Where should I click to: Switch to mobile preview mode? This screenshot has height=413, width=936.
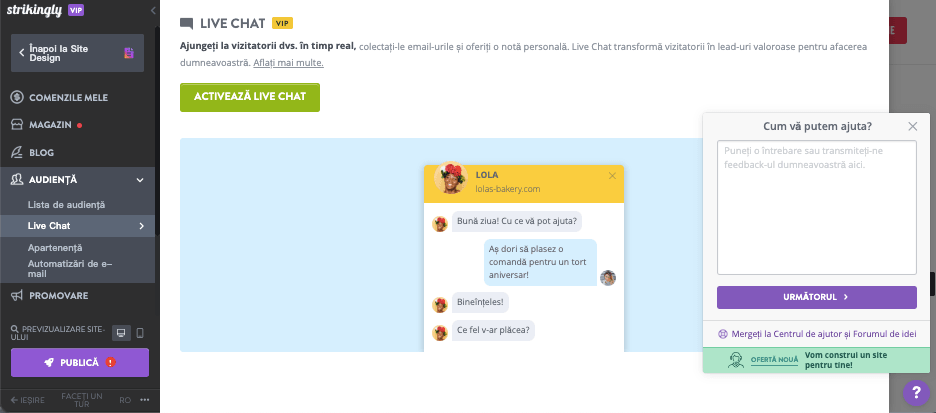pyautogui.click(x=140, y=333)
